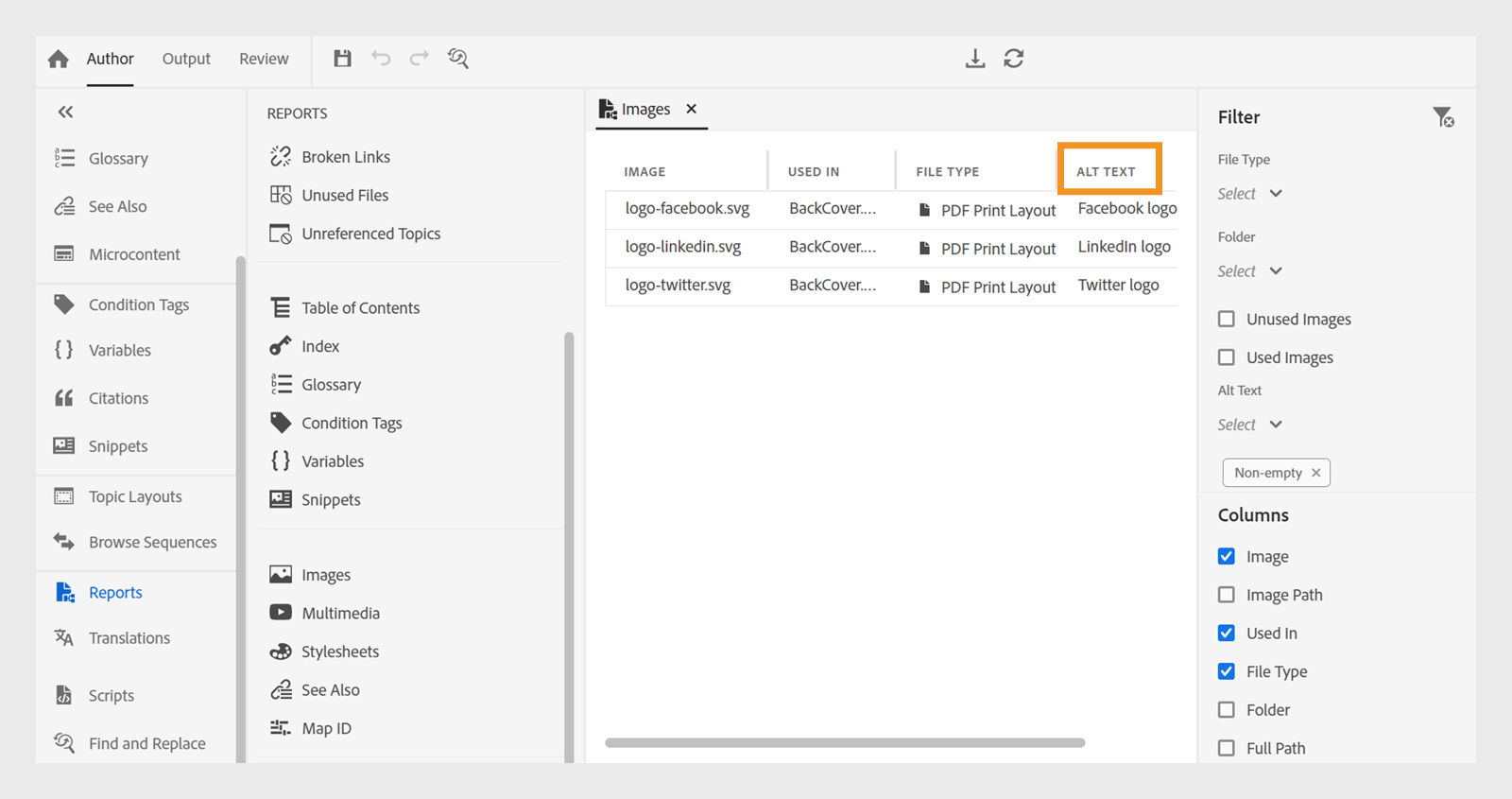This screenshot has height=799, width=1512.
Task: Undo the last action
Action: [381, 59]
